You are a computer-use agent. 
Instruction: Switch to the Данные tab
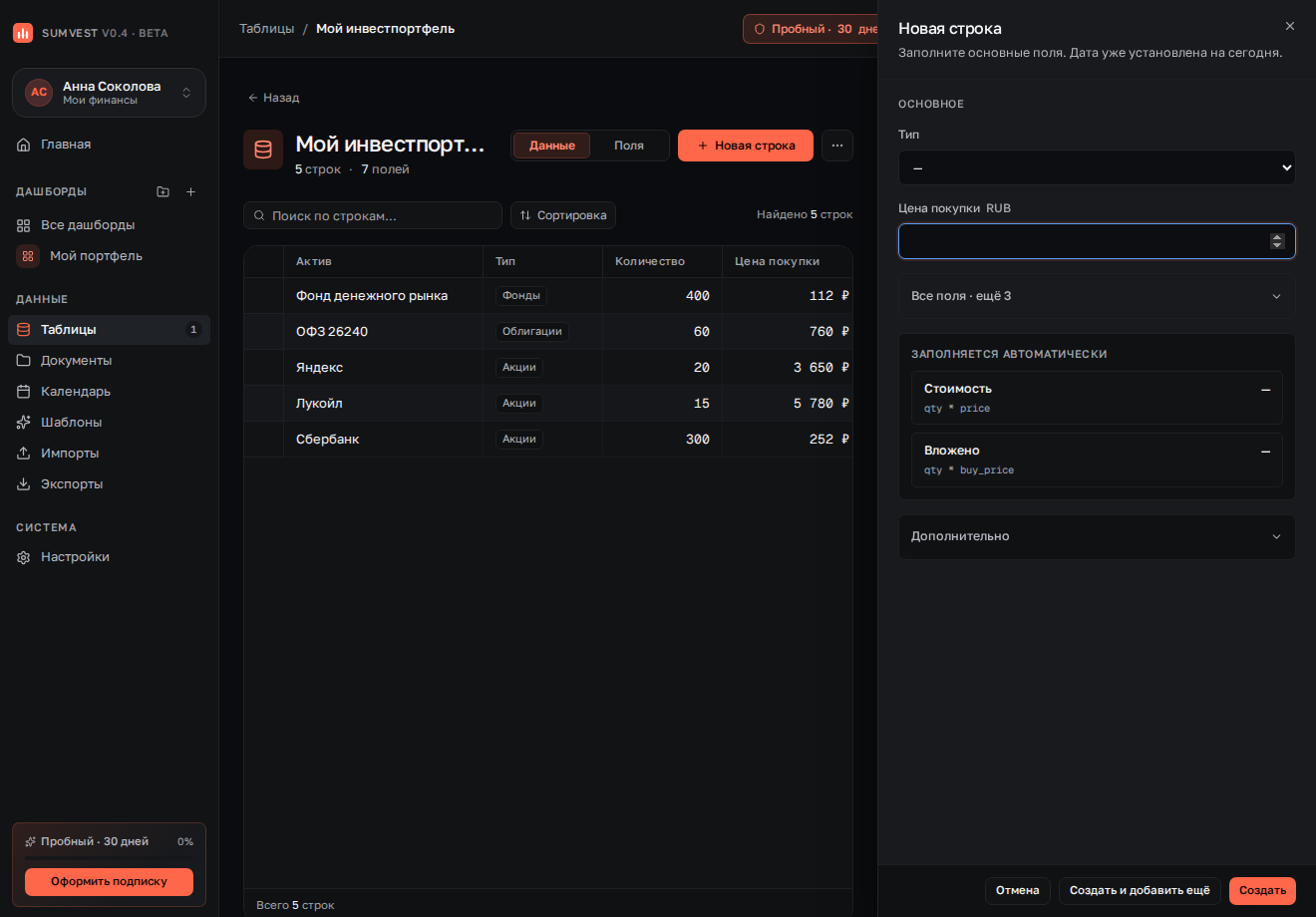(551, 146)
